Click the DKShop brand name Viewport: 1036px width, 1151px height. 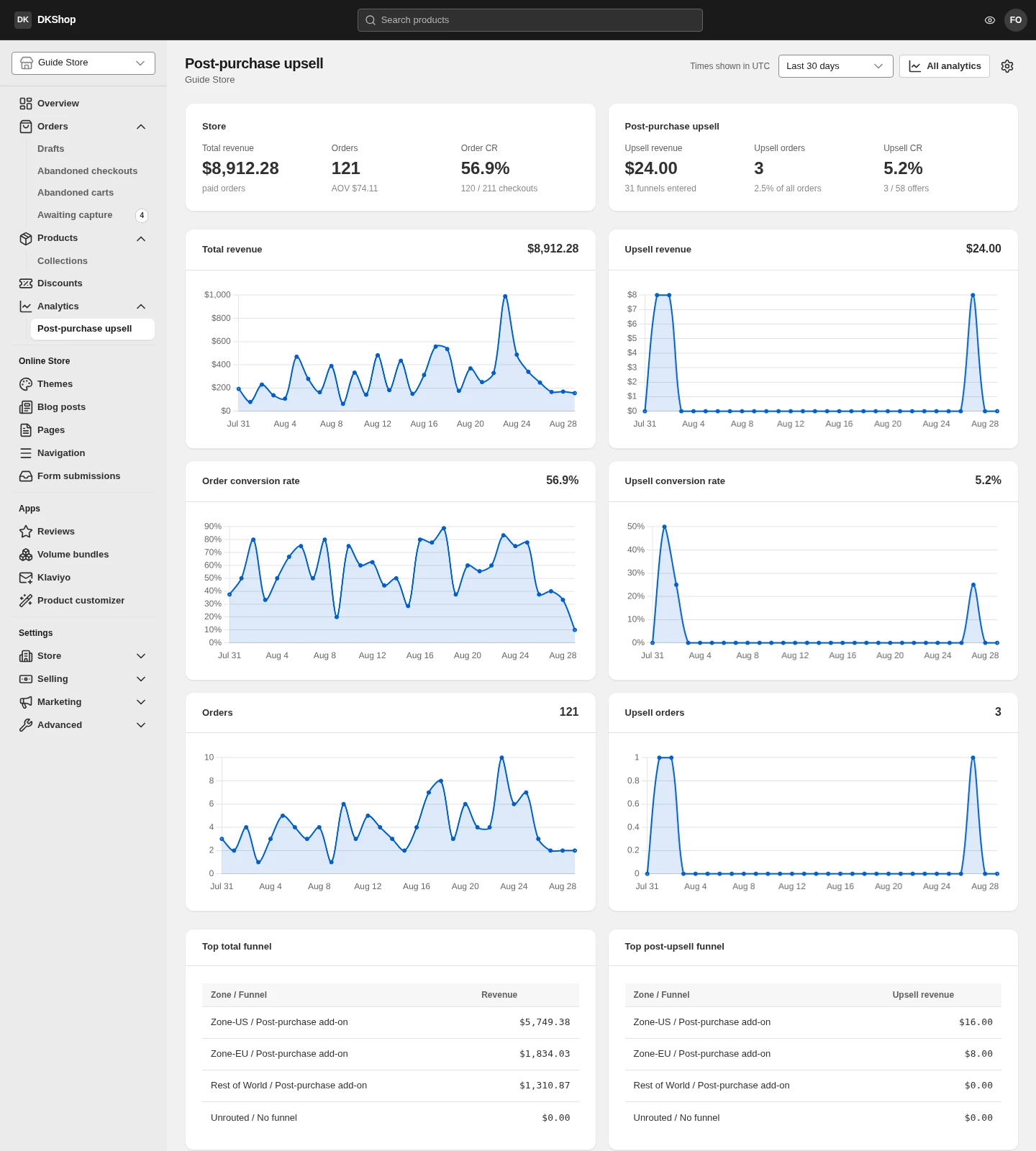(56, 19)
